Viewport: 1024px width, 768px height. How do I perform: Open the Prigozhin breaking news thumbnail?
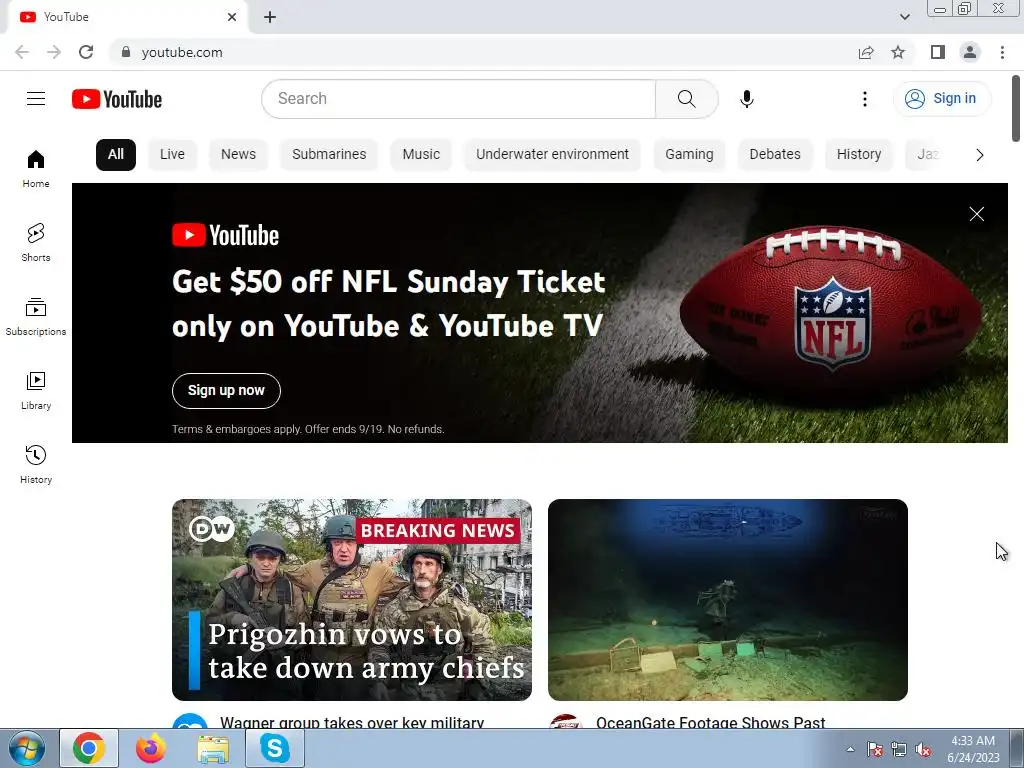tap(352, 600)
